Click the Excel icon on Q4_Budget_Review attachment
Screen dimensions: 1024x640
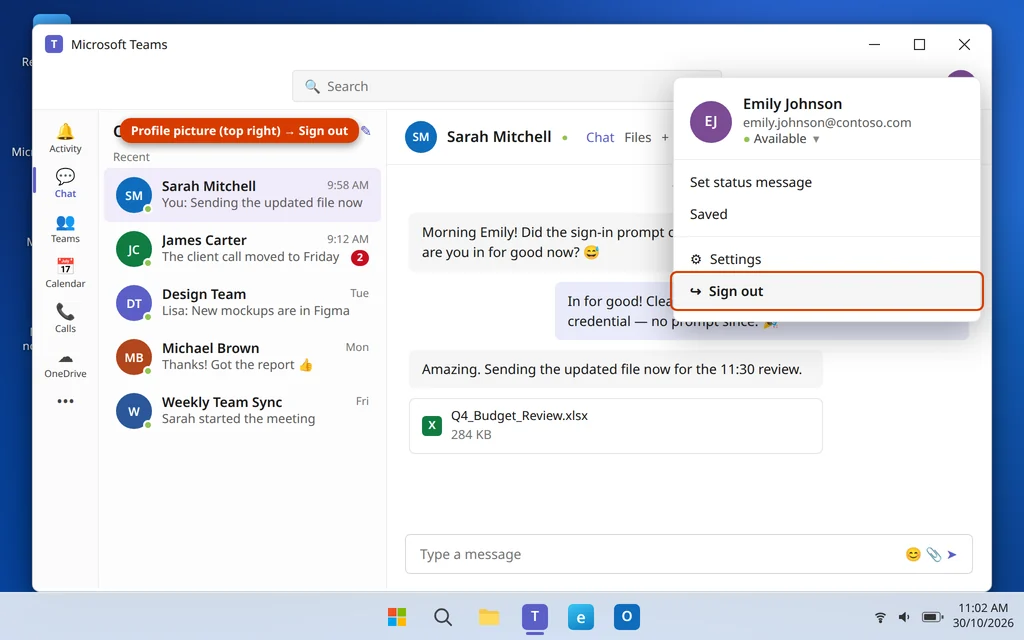click(x=432, y=426)
